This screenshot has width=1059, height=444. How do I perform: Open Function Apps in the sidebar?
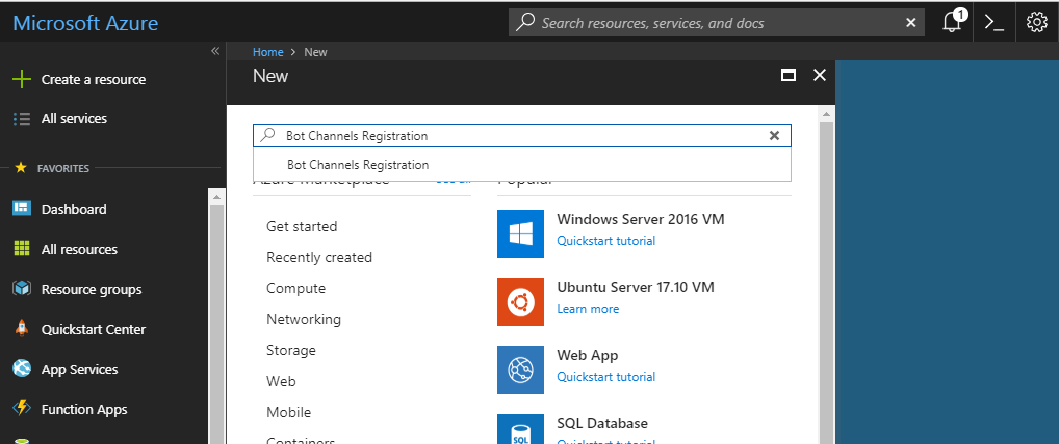[84, 409]
